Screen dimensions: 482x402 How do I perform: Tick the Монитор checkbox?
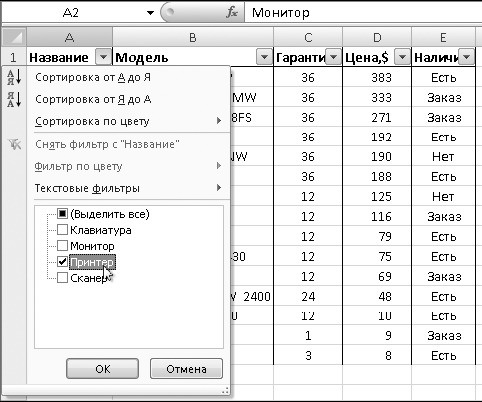(x=62, y=246)
